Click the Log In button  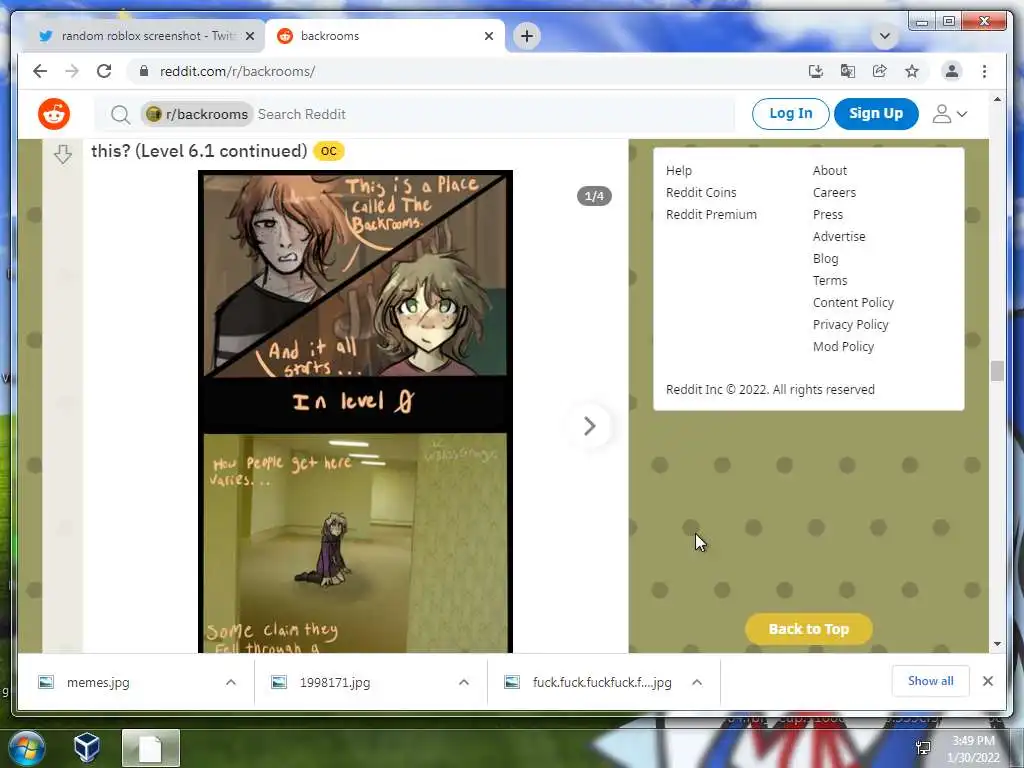pyautogui.click(x=791, y=114)
